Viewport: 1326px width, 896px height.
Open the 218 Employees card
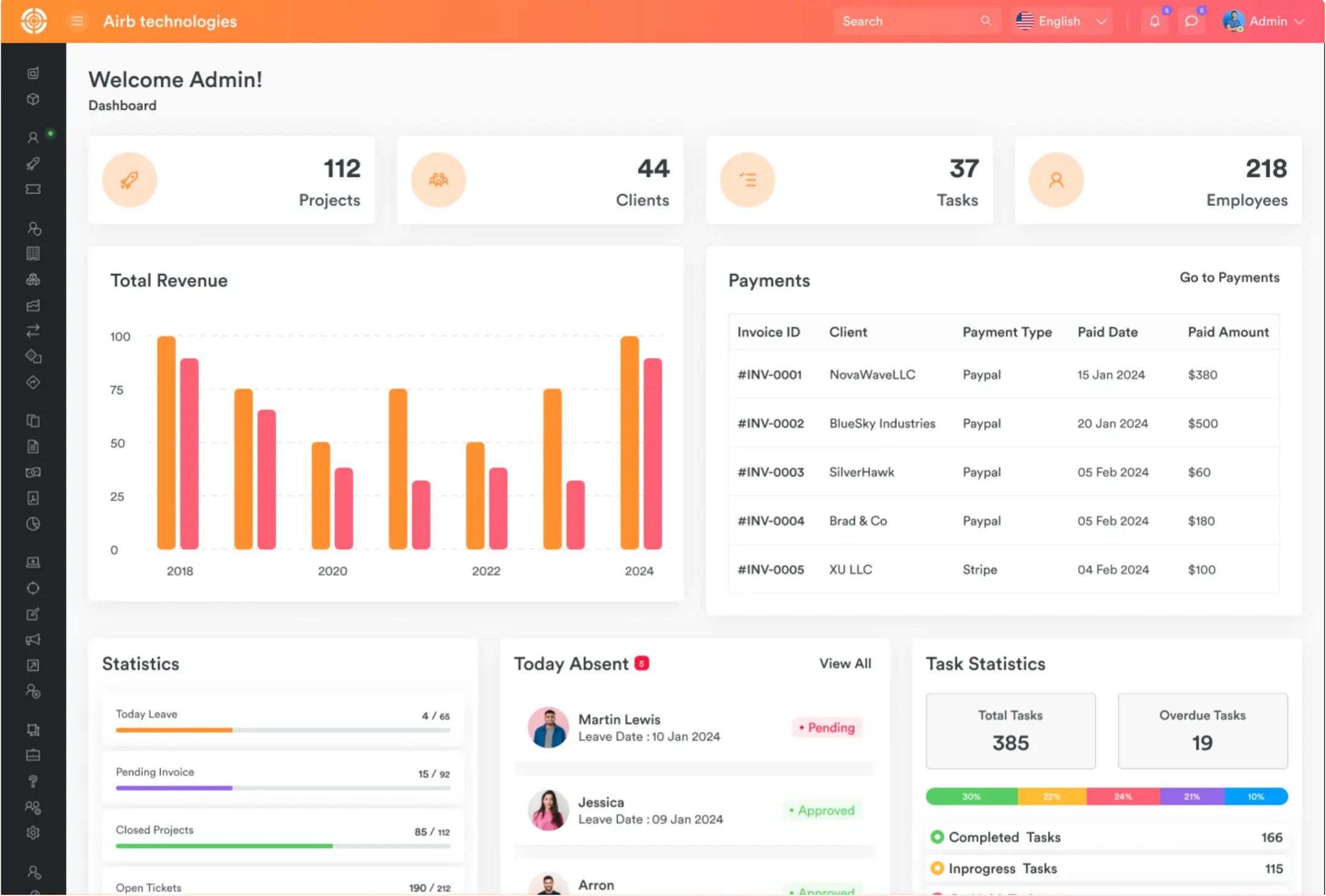click(1158, 180)
